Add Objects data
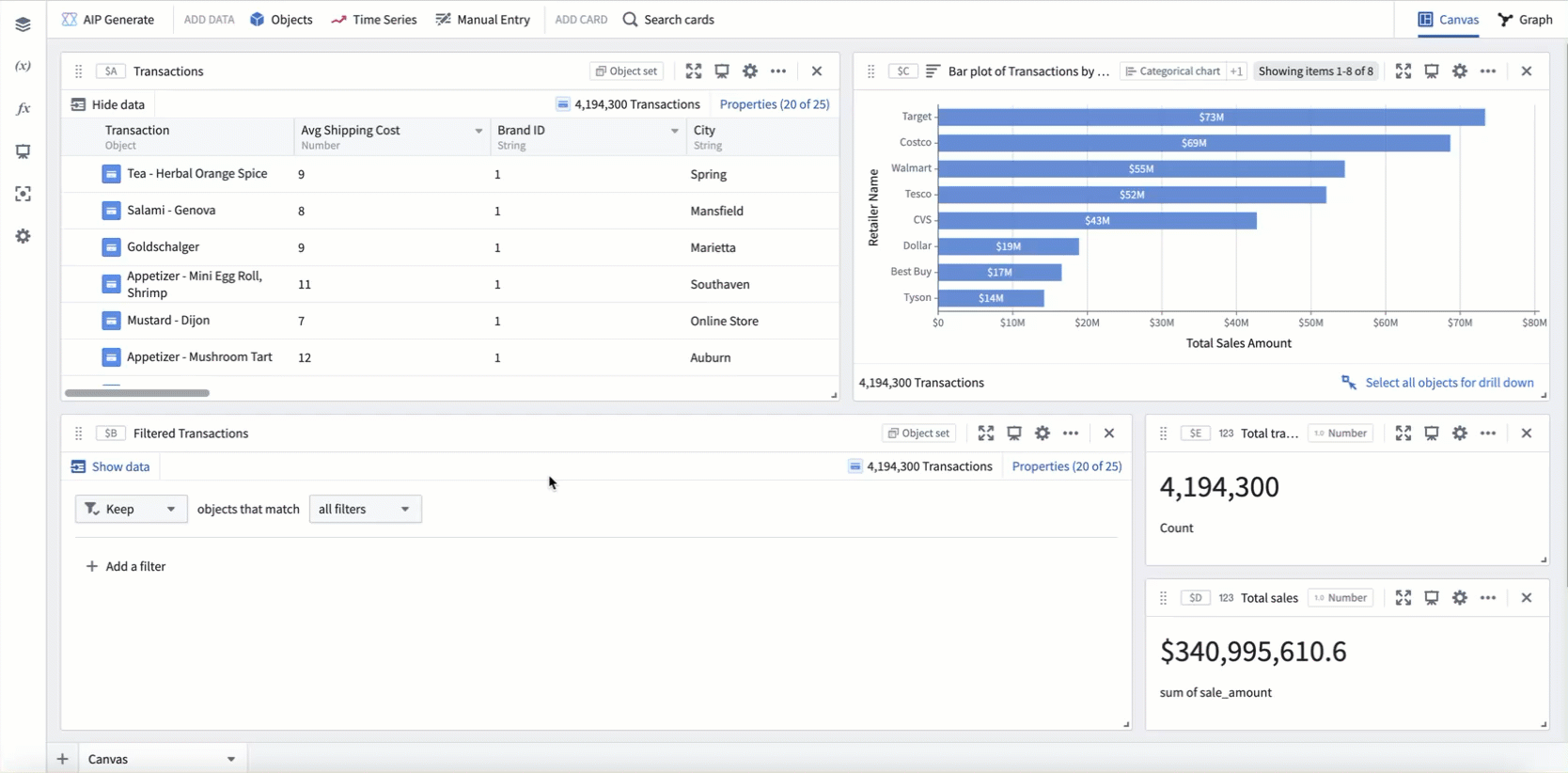 click(281, 19)
